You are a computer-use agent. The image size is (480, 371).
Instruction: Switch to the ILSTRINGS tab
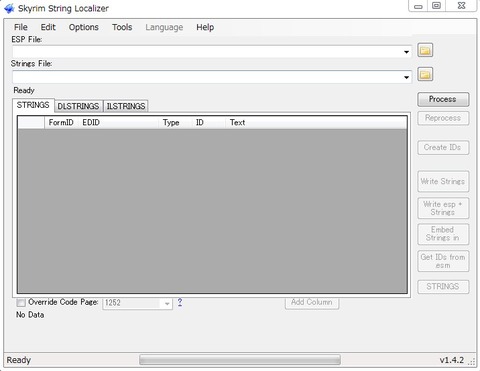[126, 106]
